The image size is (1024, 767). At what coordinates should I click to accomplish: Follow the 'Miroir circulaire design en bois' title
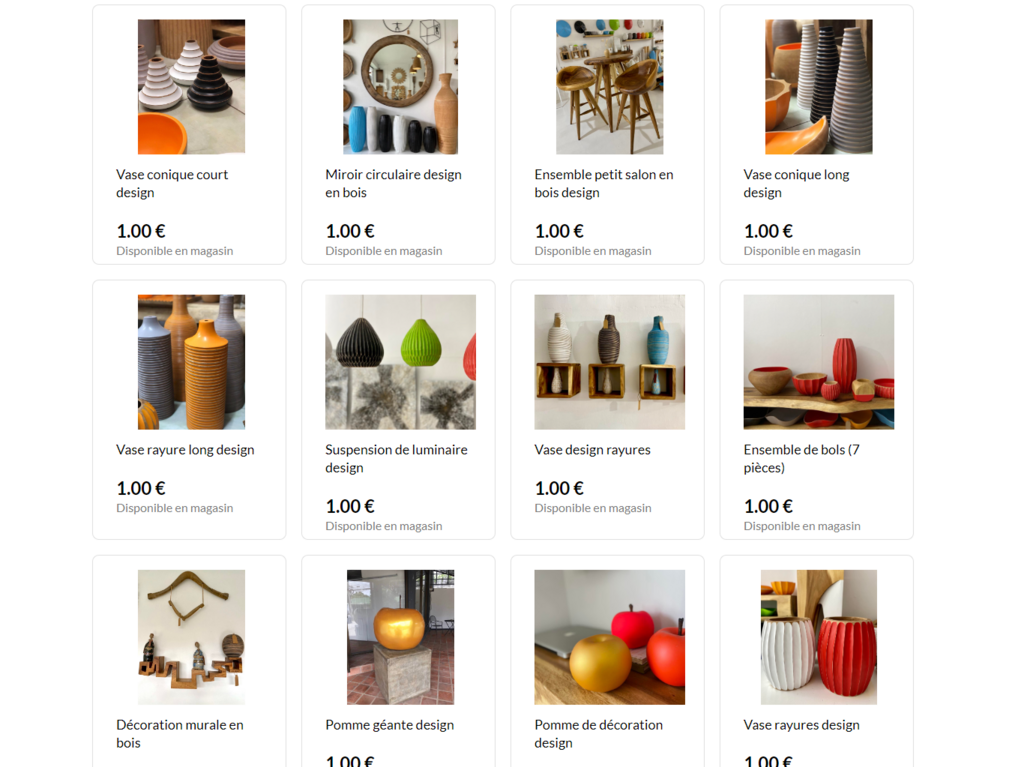click(x=393, y=184)
